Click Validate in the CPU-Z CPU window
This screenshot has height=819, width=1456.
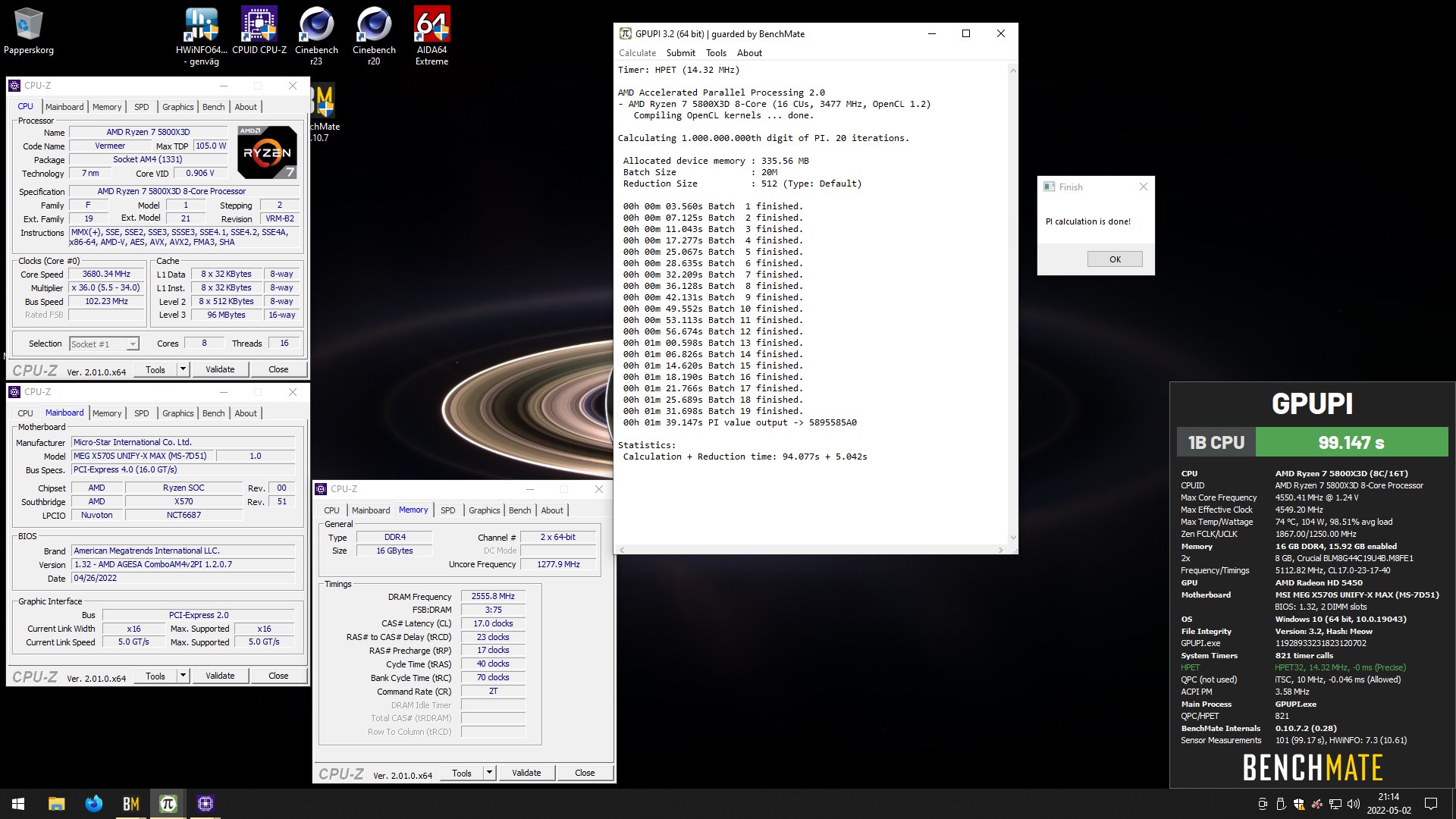coord(220,369)
